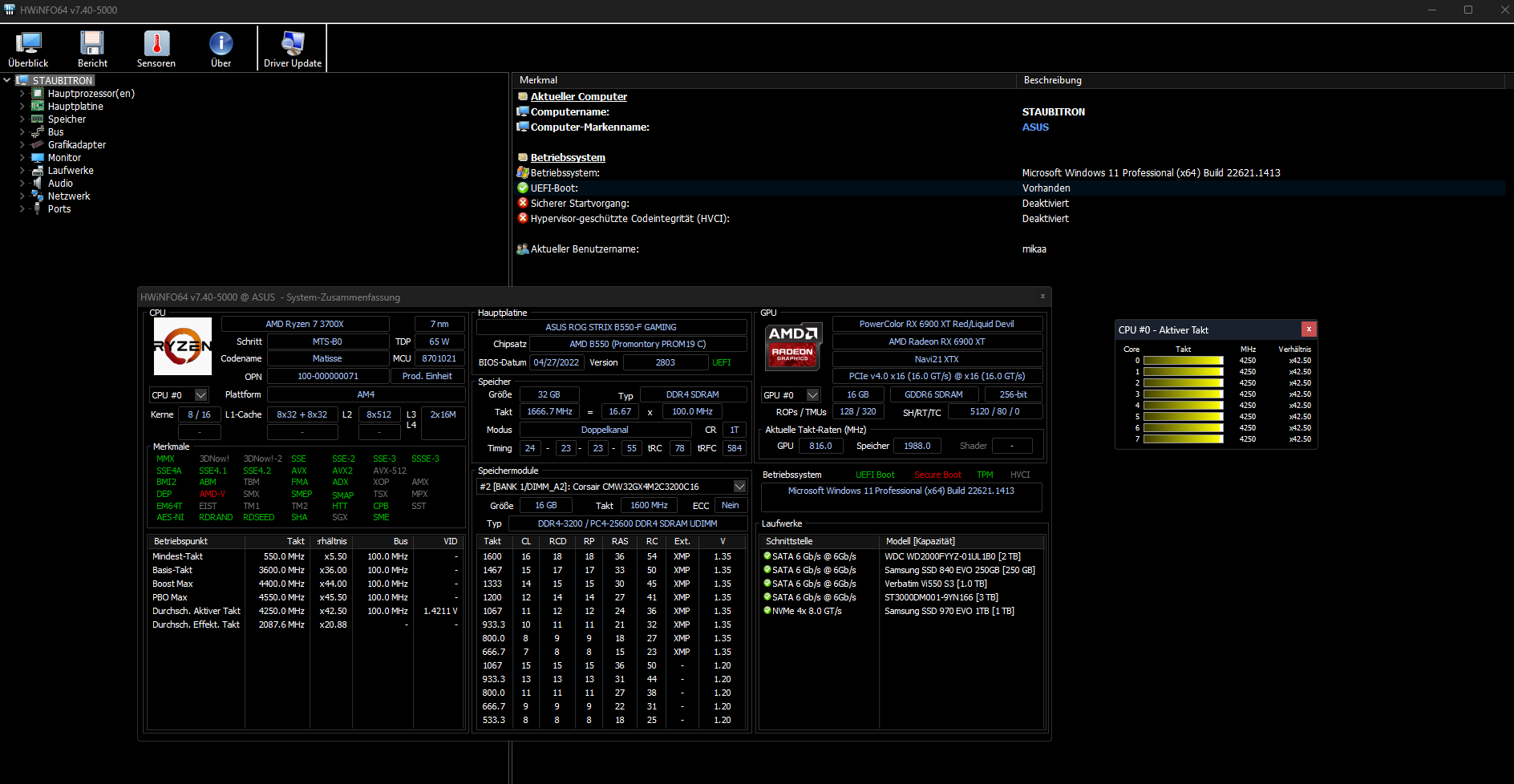Open the Speichermodule Corsair module dropdown

tap(739, 487)
